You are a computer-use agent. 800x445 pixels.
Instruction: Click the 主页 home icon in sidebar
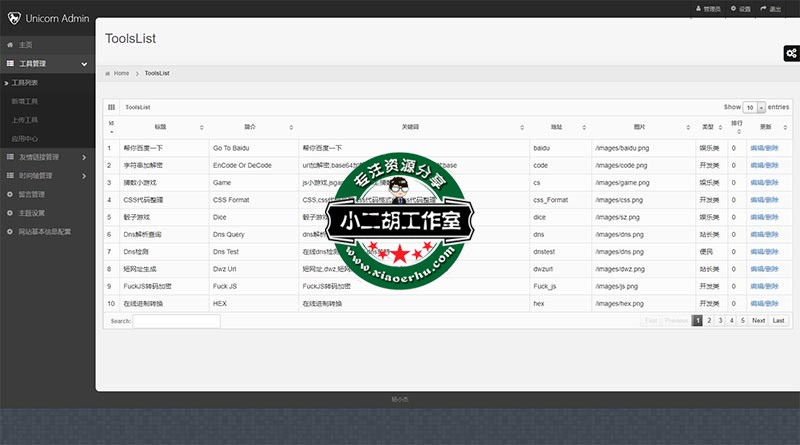click(10, 45)
